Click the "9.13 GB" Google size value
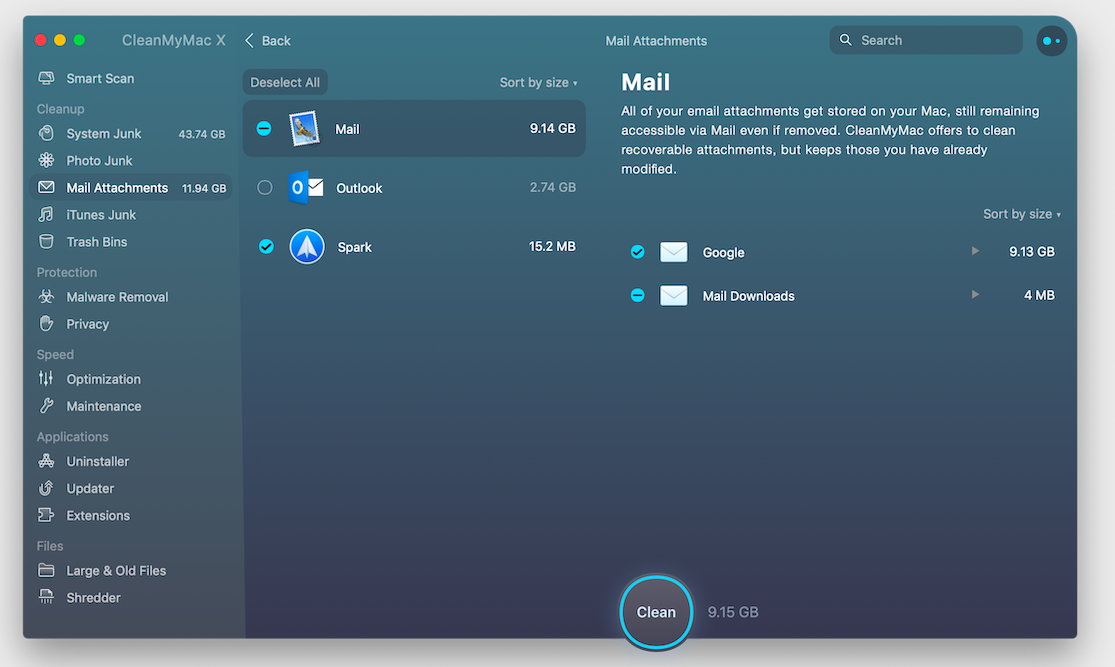1115x667 pixels. coord(1032,252)
